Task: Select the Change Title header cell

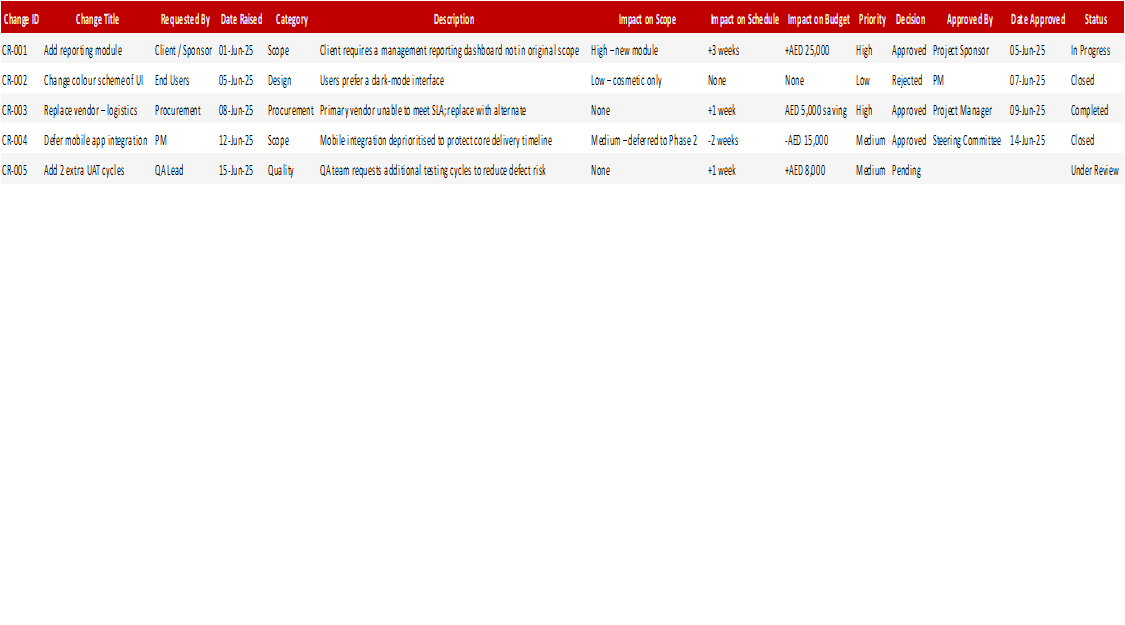Action: [x=97, y=19]
